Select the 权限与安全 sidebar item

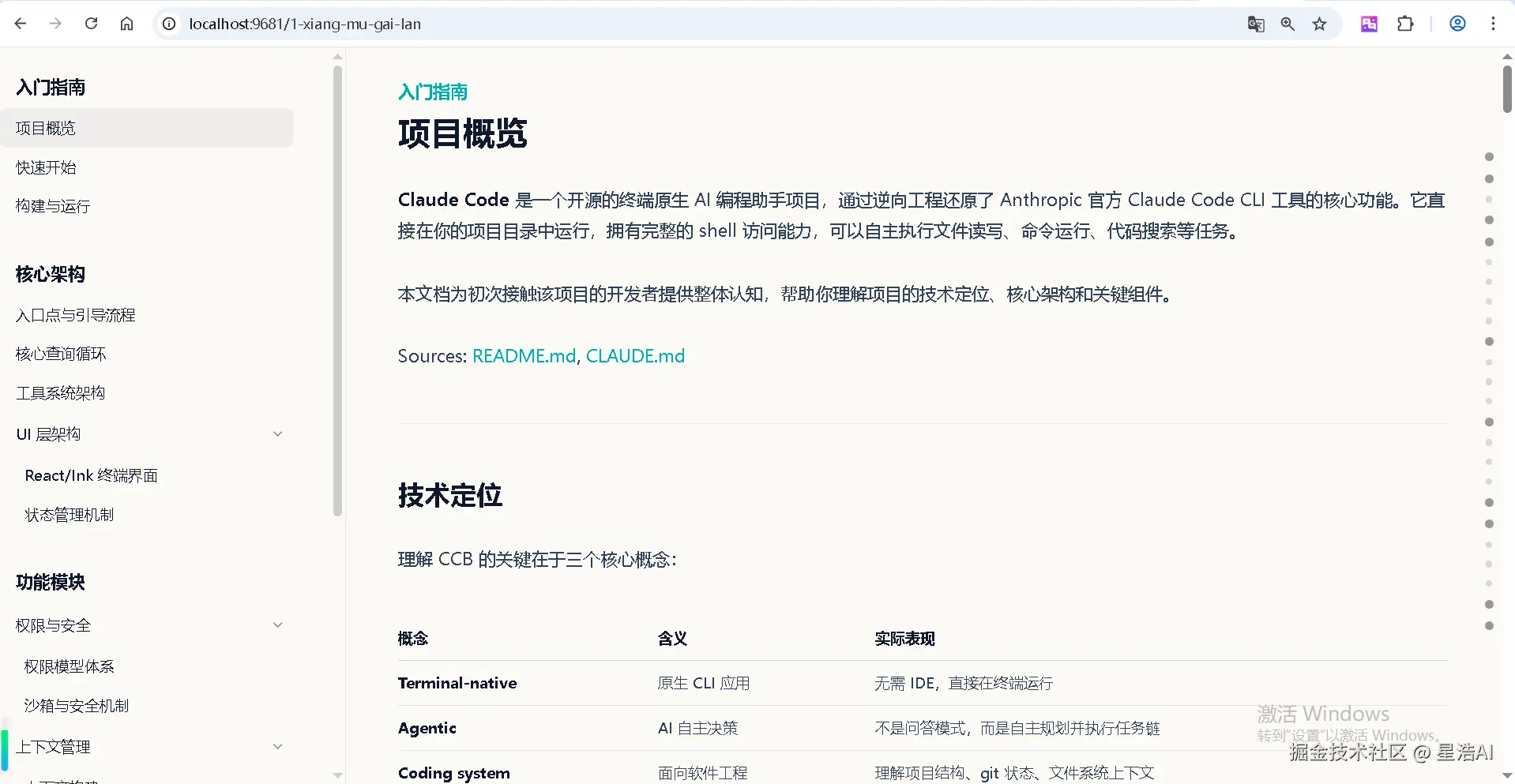pos(53,625)
